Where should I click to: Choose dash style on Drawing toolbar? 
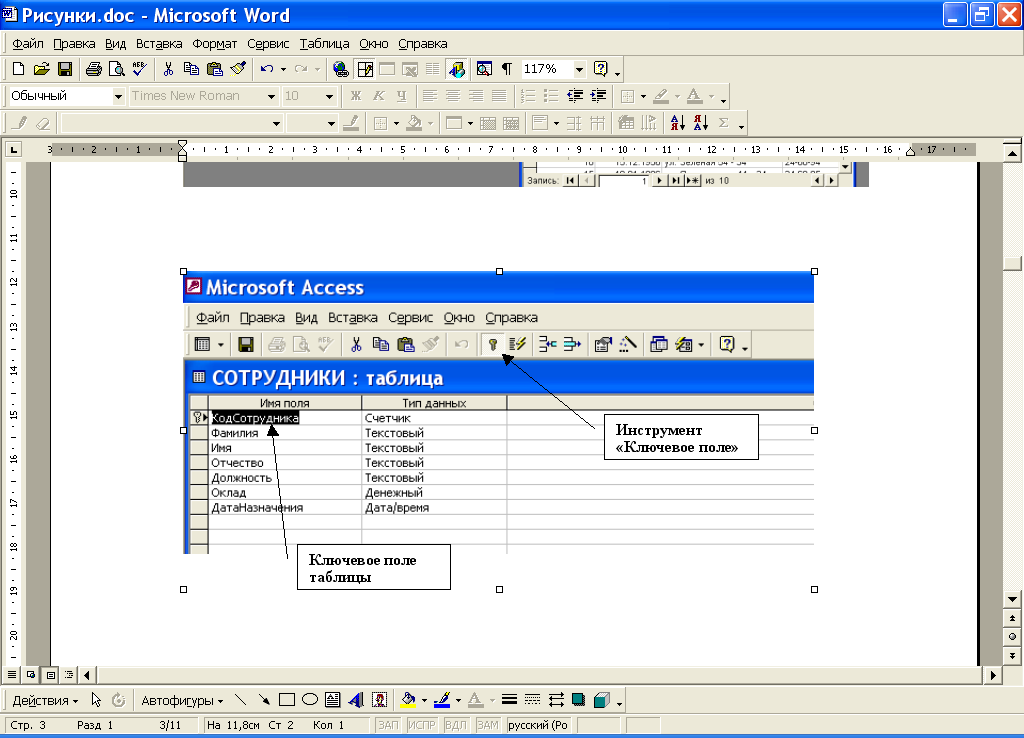tap(532, 700)
